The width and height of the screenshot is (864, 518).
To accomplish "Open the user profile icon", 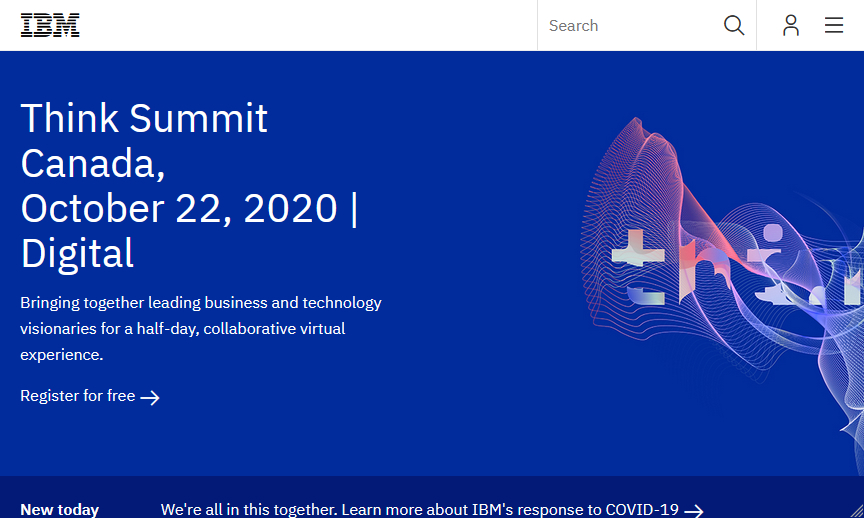I will pos(791,25).
